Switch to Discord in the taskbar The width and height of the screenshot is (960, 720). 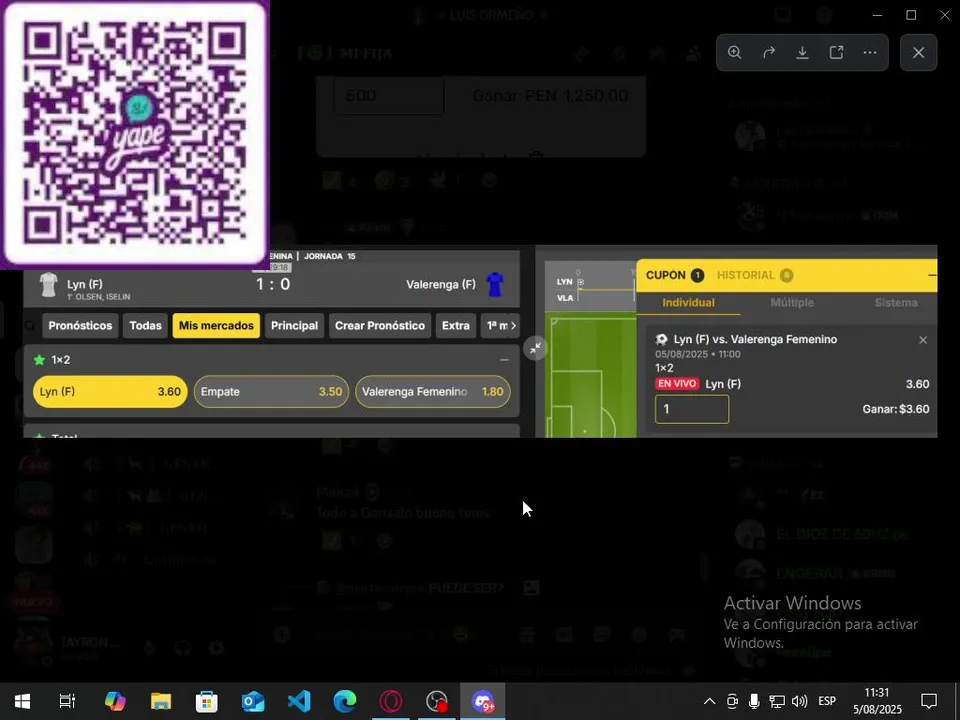pos(483,701)
